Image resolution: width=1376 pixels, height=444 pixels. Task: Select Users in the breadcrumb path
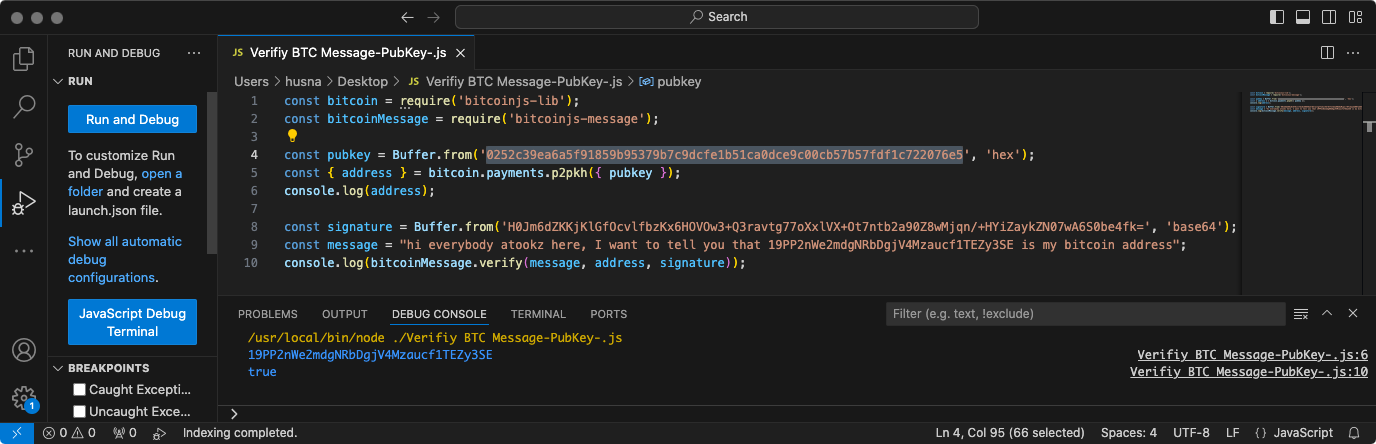click(x=252, y=81)
